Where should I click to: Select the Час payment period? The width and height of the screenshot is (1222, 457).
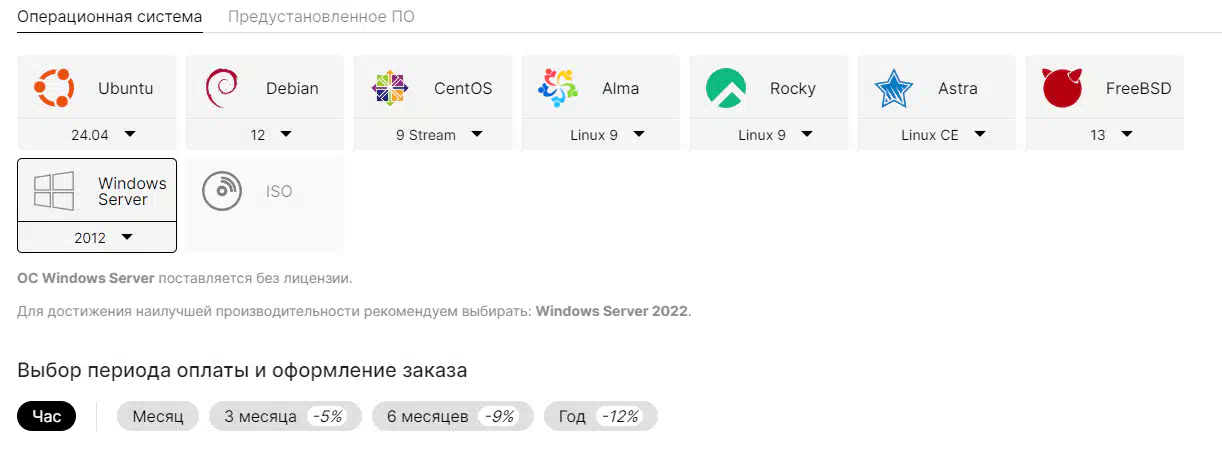pyautogui.click(x=47, y=417)
